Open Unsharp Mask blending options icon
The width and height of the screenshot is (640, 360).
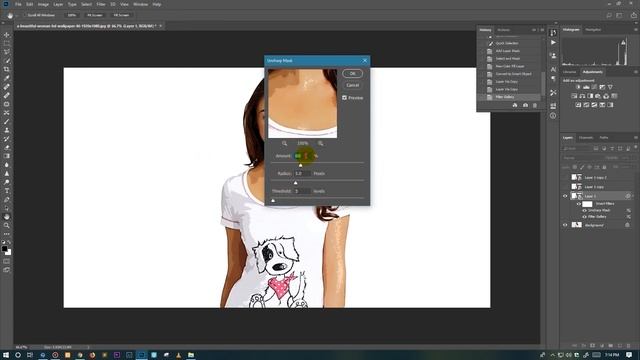click(629, 211)
